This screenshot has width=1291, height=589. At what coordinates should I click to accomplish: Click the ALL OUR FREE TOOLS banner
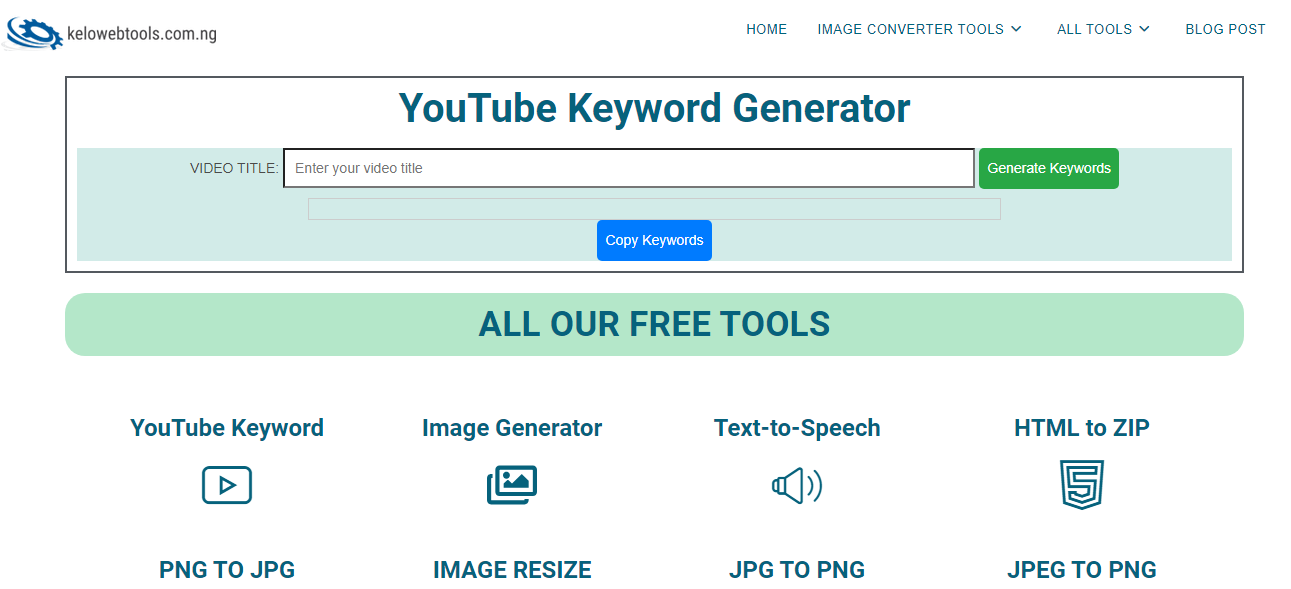point(654,324)
